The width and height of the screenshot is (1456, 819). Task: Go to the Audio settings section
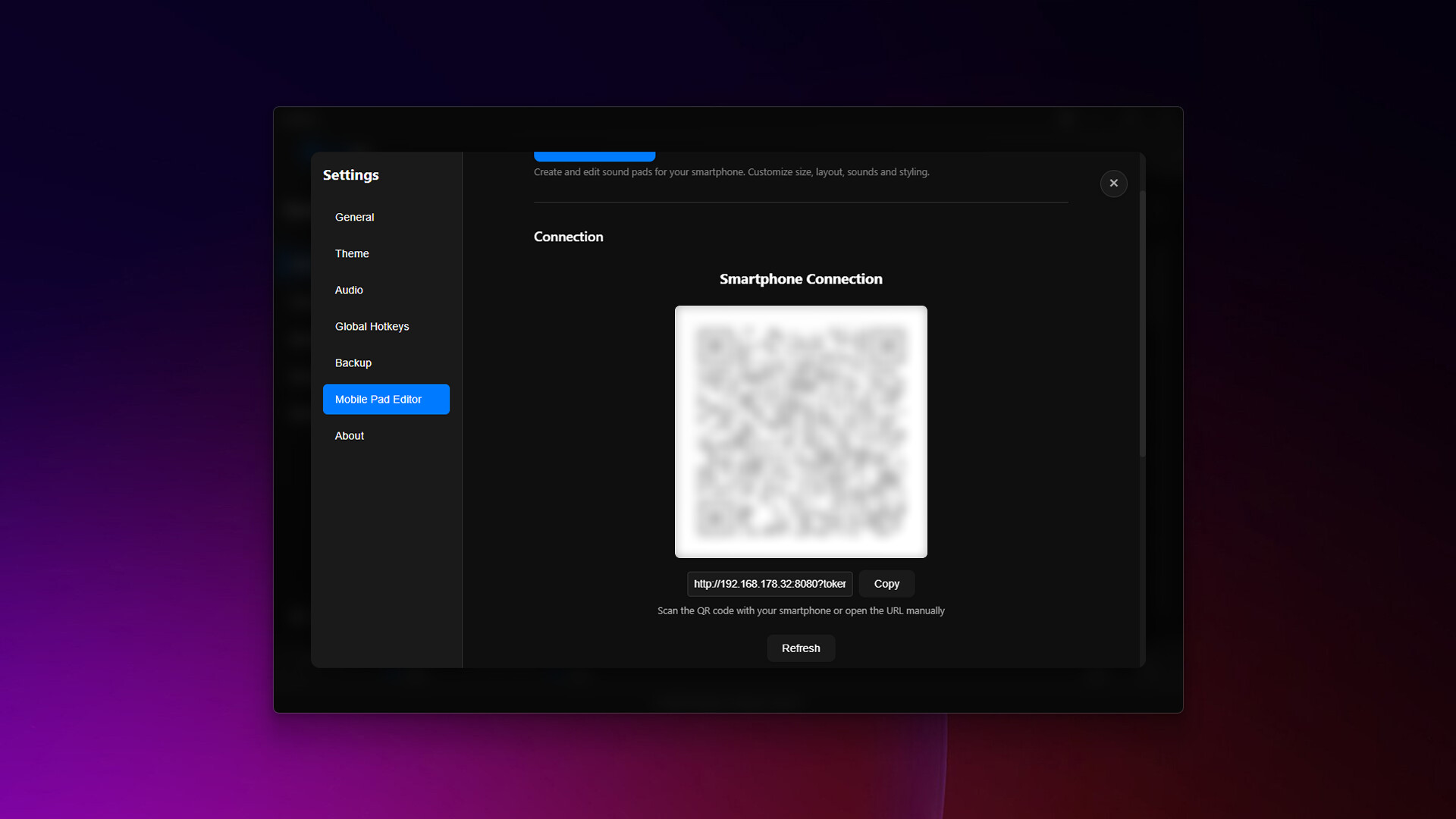click(x=349, y=290)
